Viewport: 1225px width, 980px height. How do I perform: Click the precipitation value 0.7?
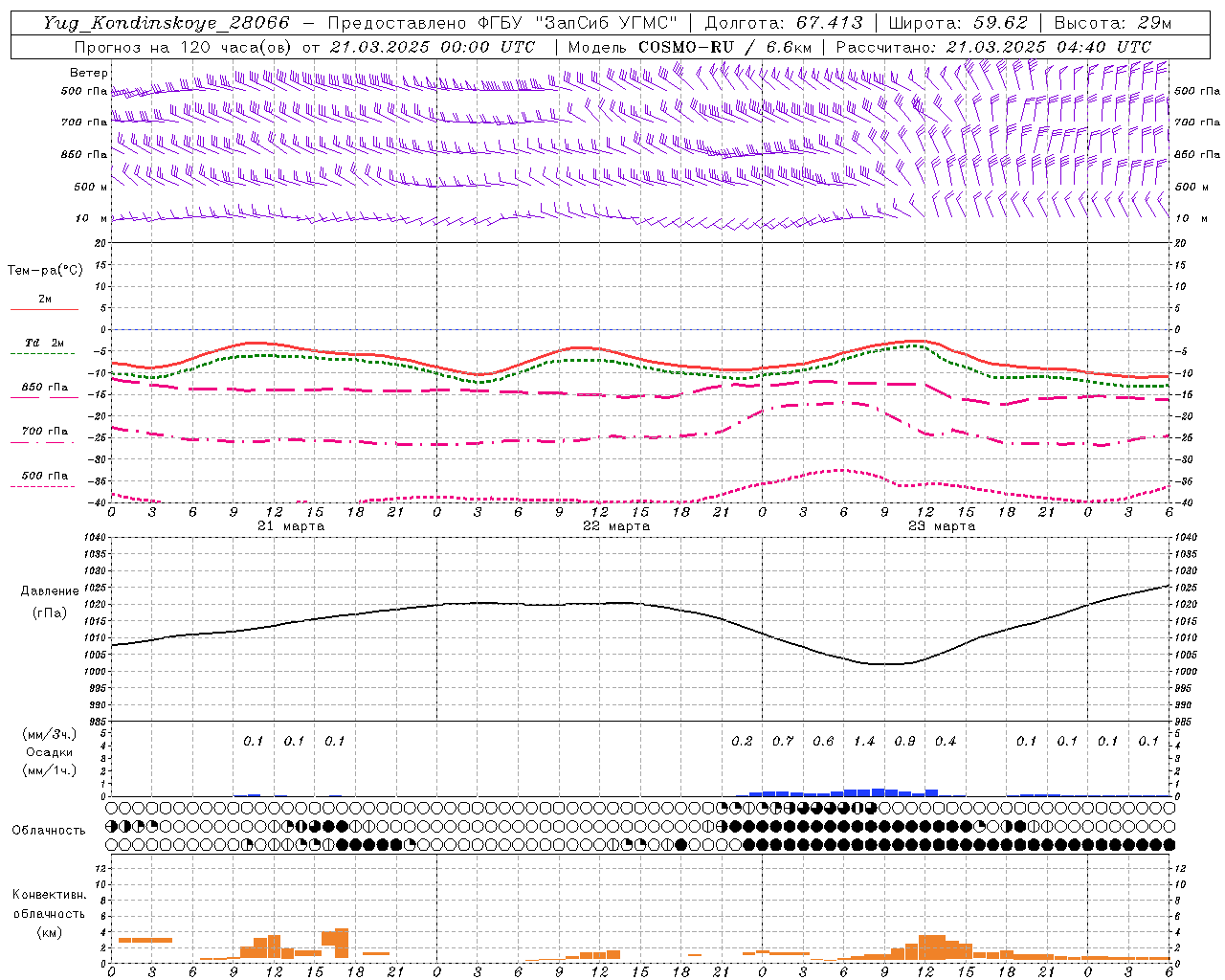tap(783, 742)
